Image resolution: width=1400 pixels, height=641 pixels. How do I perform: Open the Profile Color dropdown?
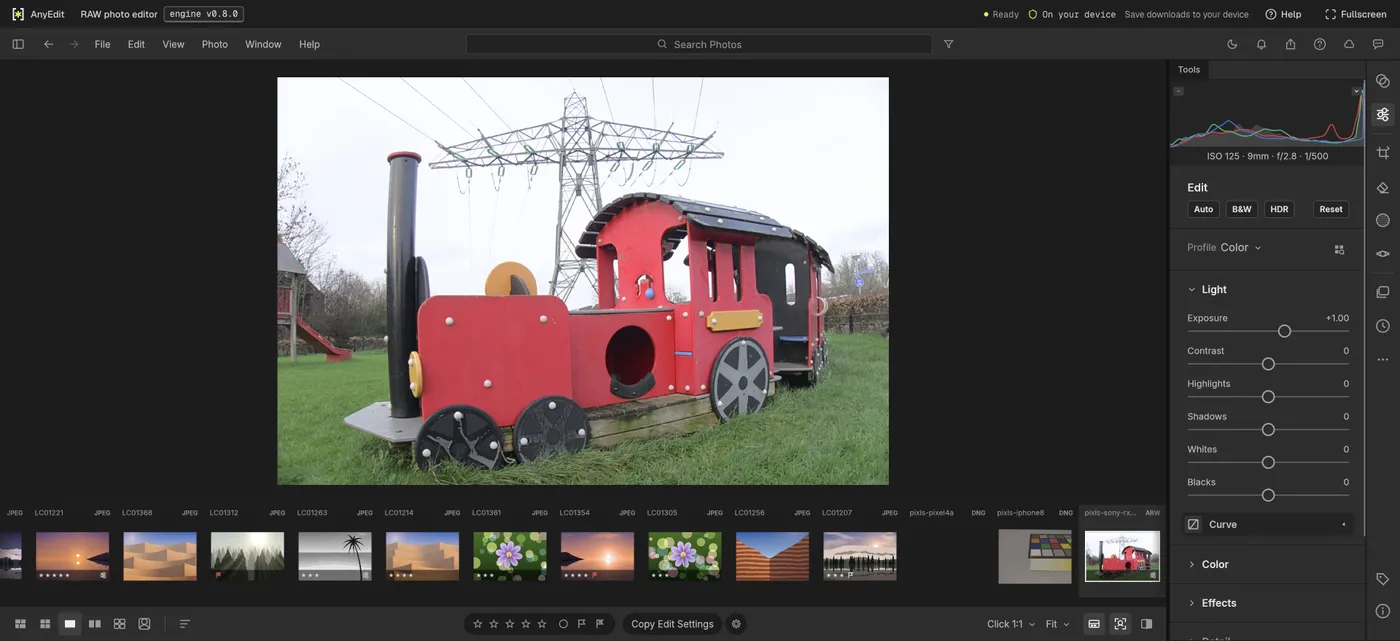(1240, 248)
